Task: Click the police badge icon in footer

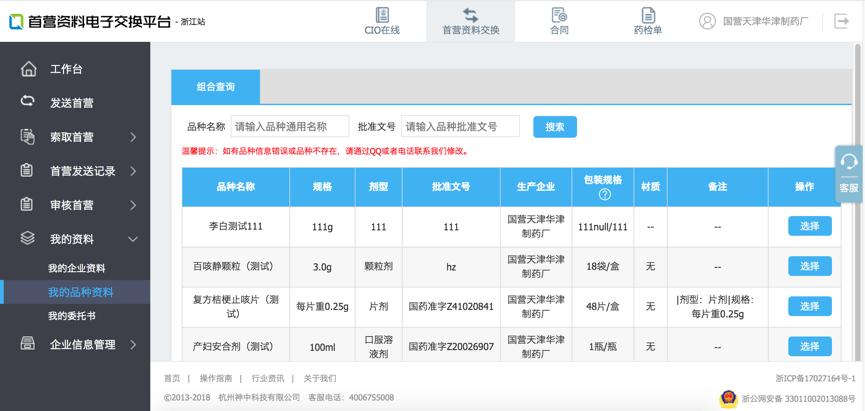Action: click(728, 398)
